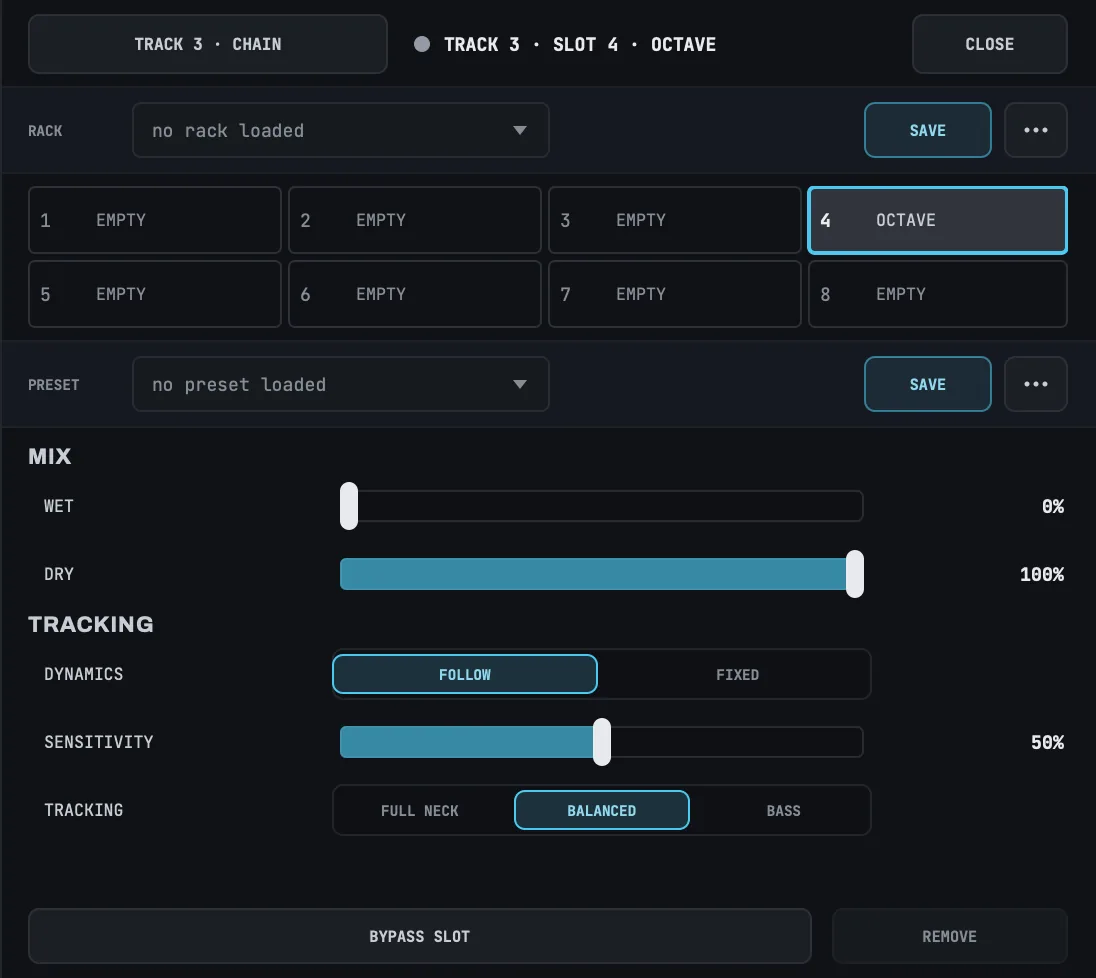Click the 'SENSITIVITY' label
Screen dimensions: 1096x978
99,742
